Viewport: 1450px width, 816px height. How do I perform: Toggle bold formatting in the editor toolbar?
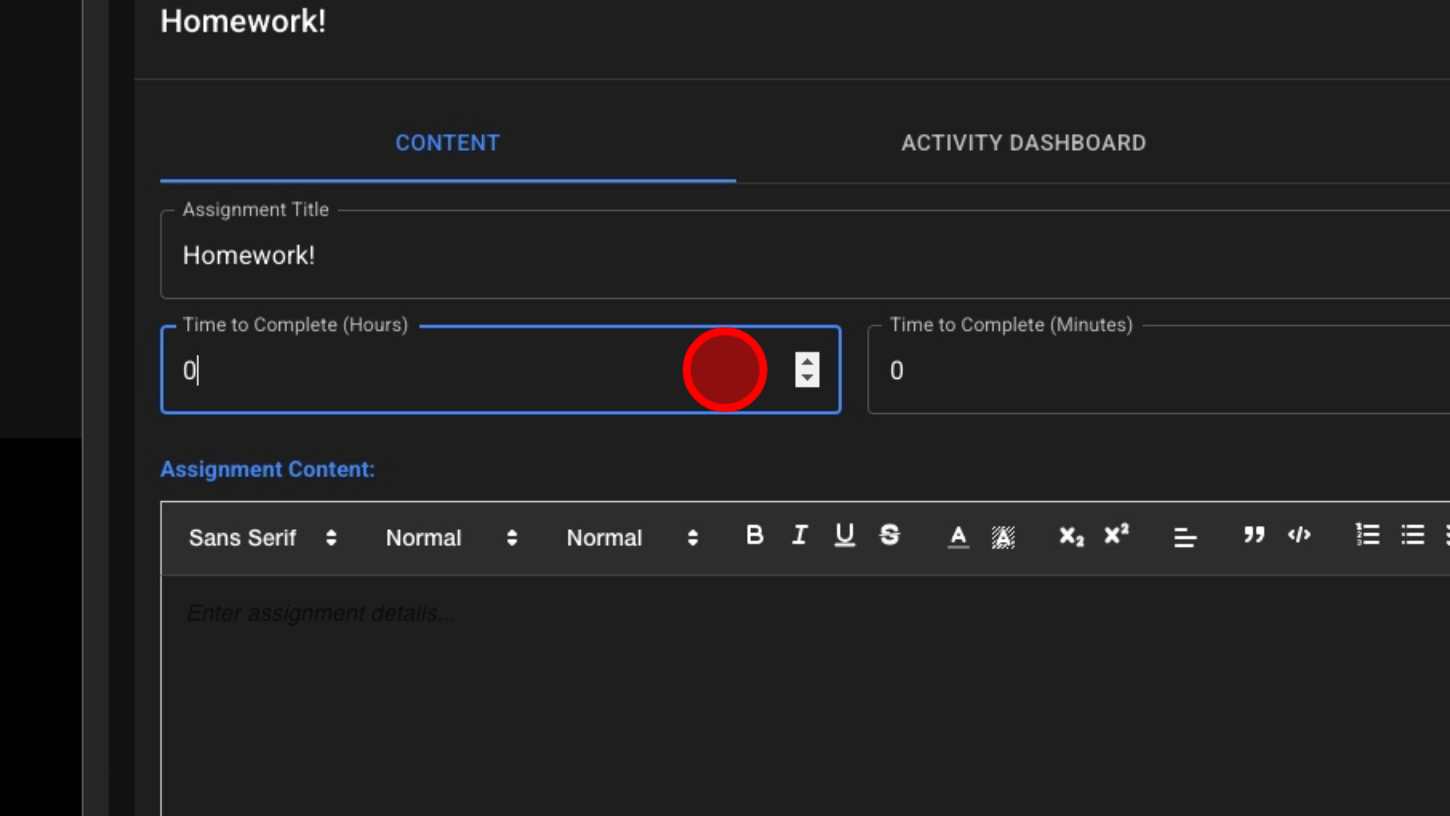point(755,536)
